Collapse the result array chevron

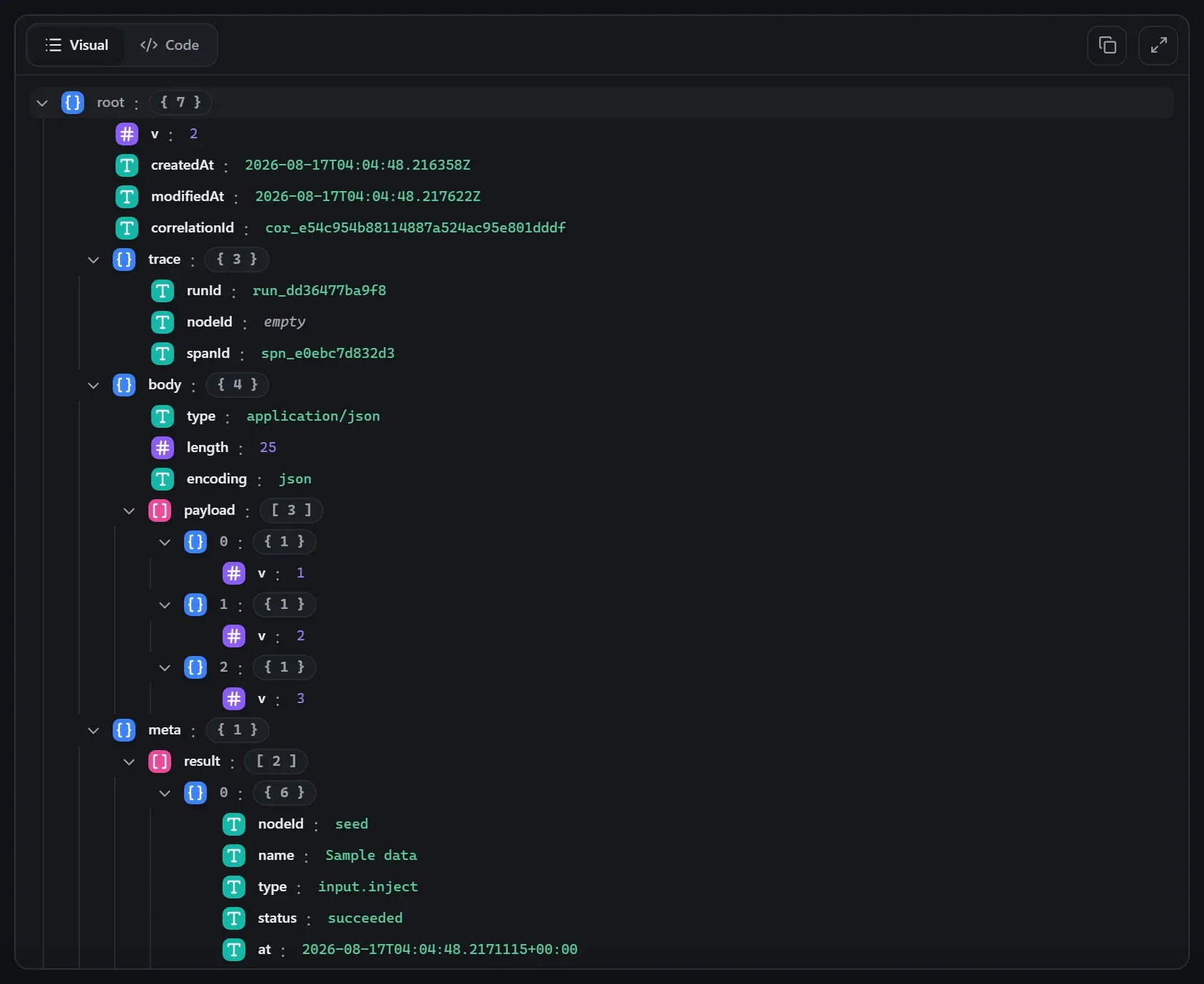tap(129, 762)
